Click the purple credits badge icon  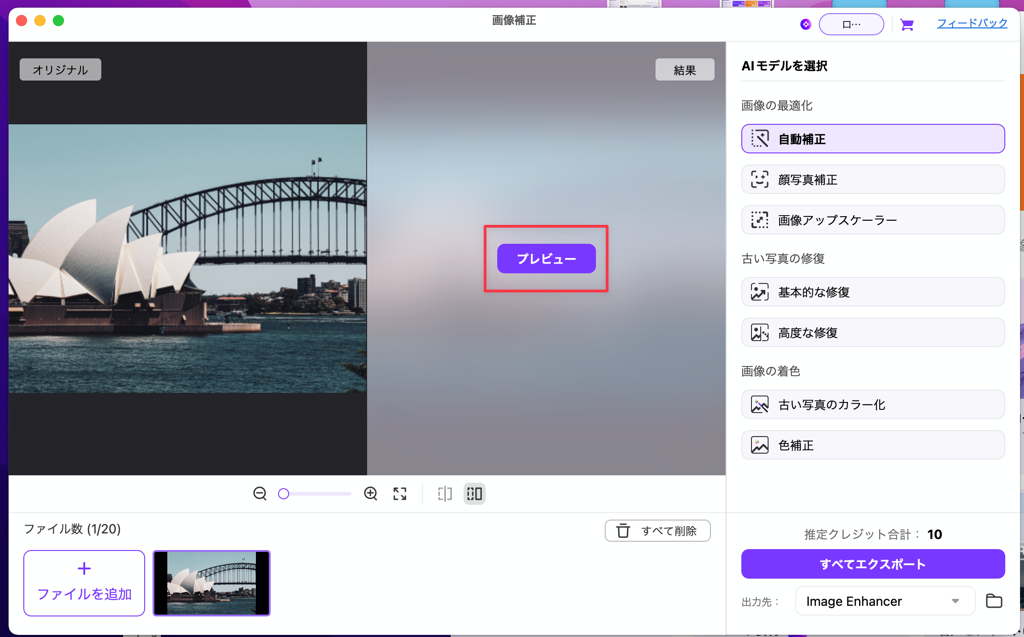(805, 25)
